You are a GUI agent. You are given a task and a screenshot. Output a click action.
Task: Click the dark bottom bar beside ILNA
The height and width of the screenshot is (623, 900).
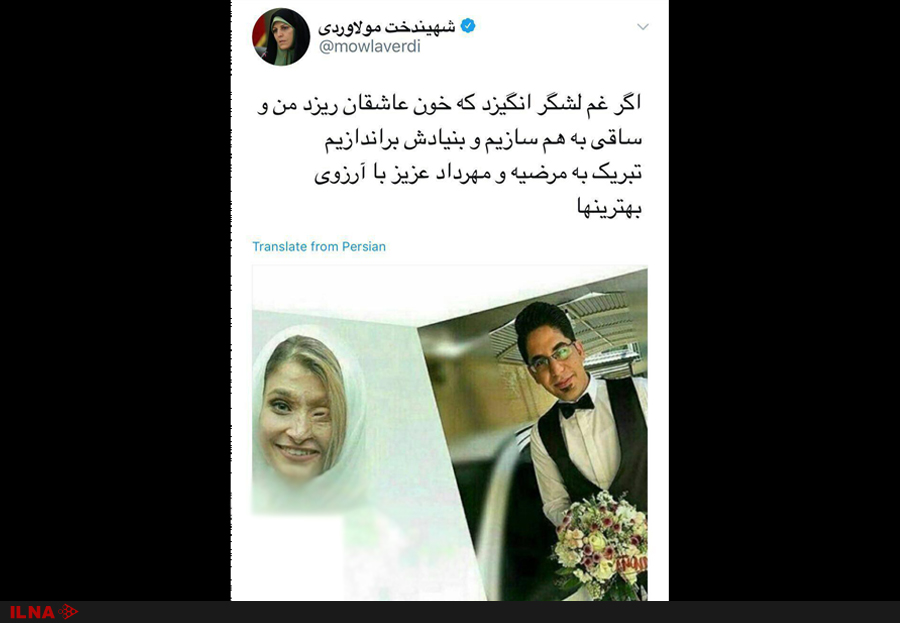coord(488,612)
